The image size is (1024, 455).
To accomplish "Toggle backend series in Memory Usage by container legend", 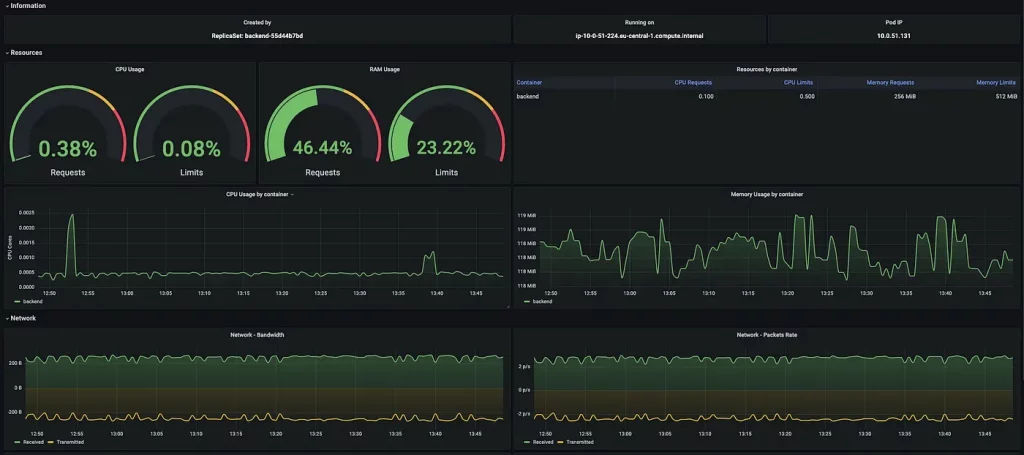I will point(541,300).
